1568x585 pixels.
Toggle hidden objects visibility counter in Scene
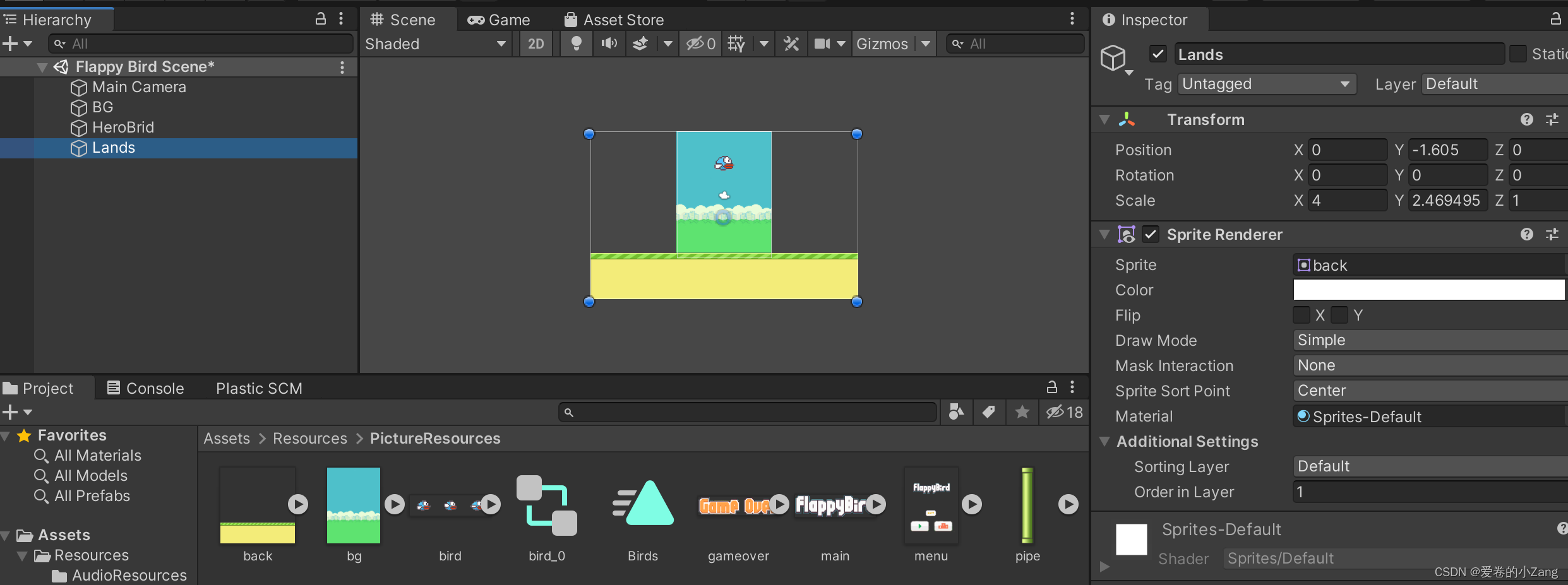click(x=701, y=44)
